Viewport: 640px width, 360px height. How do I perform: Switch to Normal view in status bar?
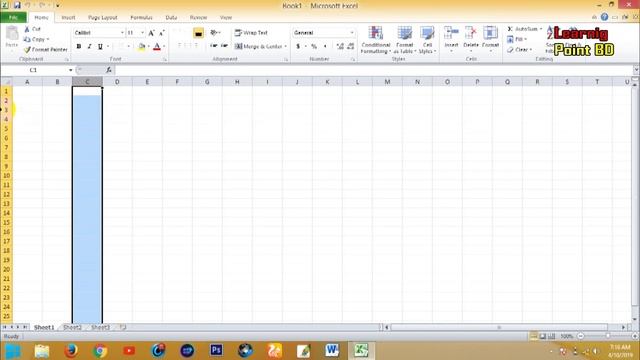[x=533, y=336]
